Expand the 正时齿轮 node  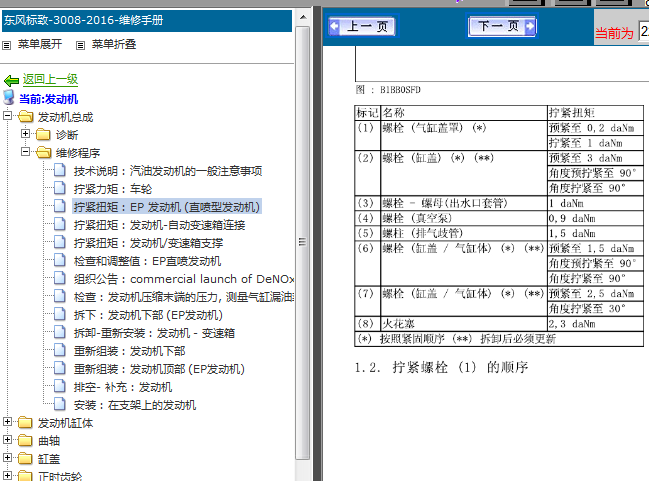7,475
